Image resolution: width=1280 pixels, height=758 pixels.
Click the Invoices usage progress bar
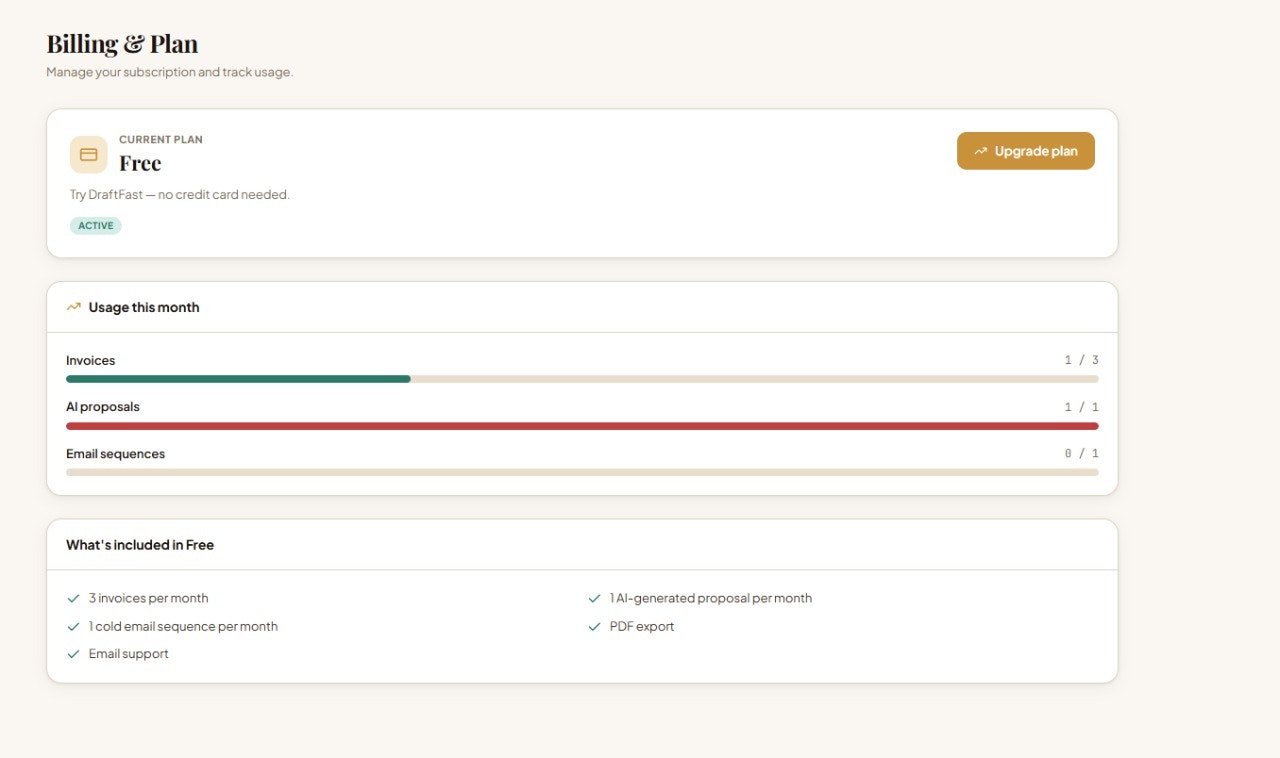pyautogui.click(x=582, y=379)
